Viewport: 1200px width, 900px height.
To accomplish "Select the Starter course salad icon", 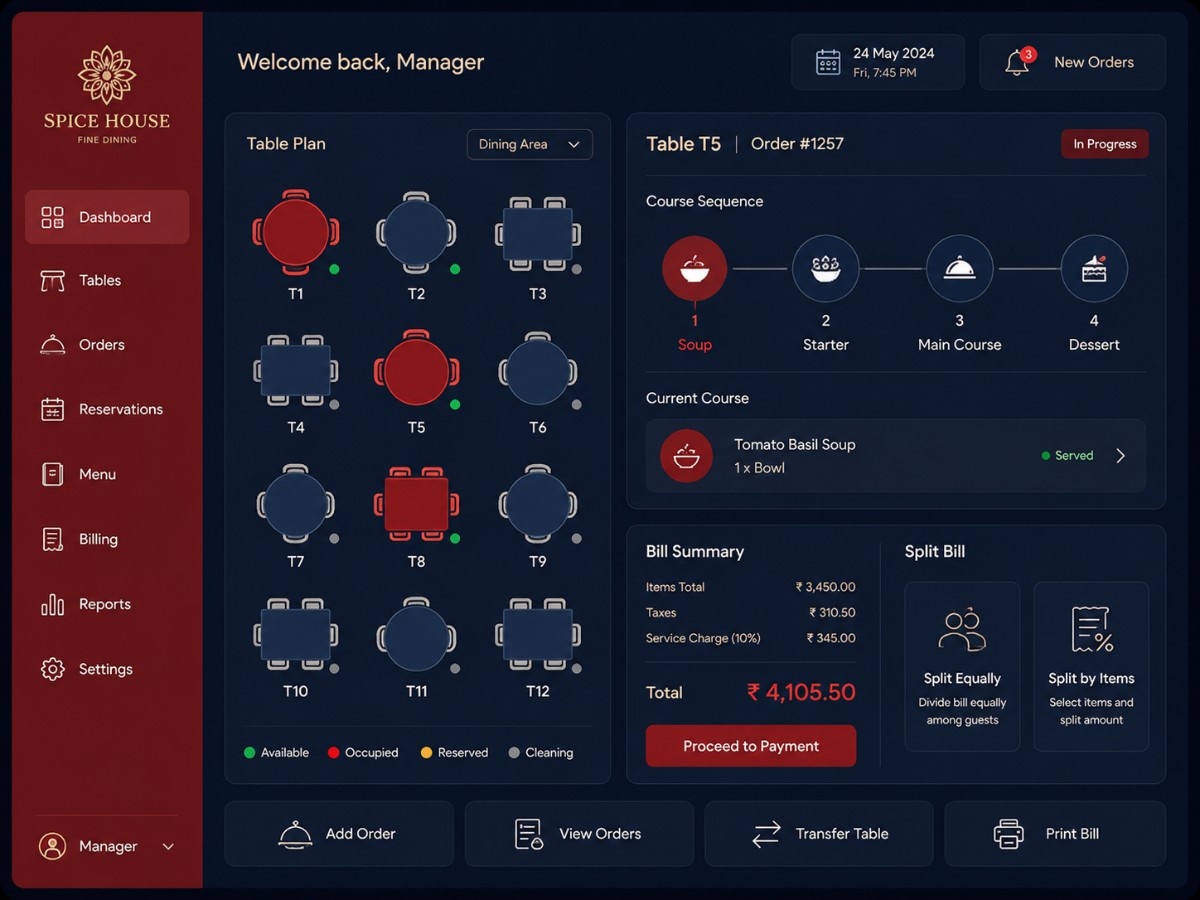I will tap(826, 268).
